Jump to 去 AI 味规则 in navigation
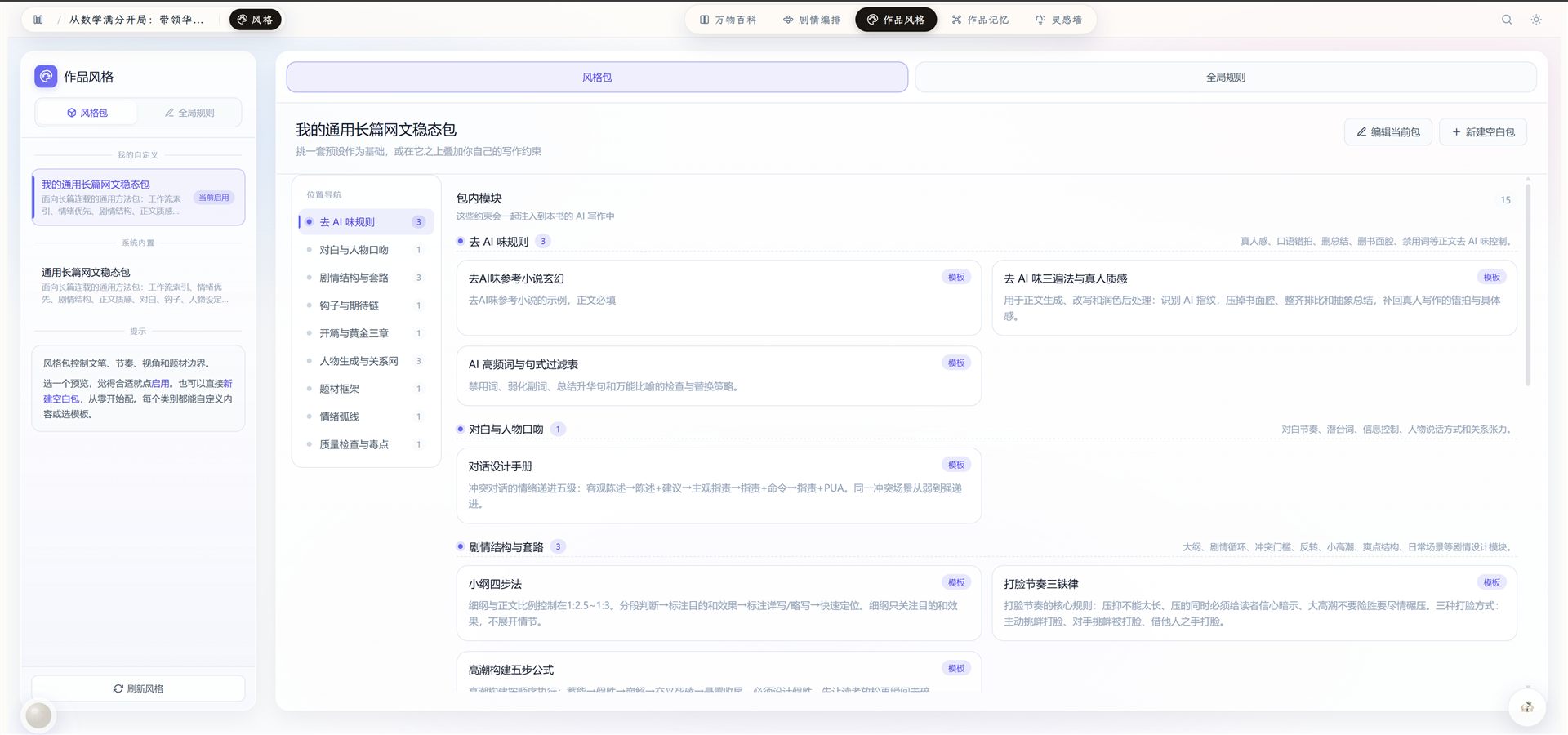Screen dimensions: 1568x735 (x=366, y=222)
